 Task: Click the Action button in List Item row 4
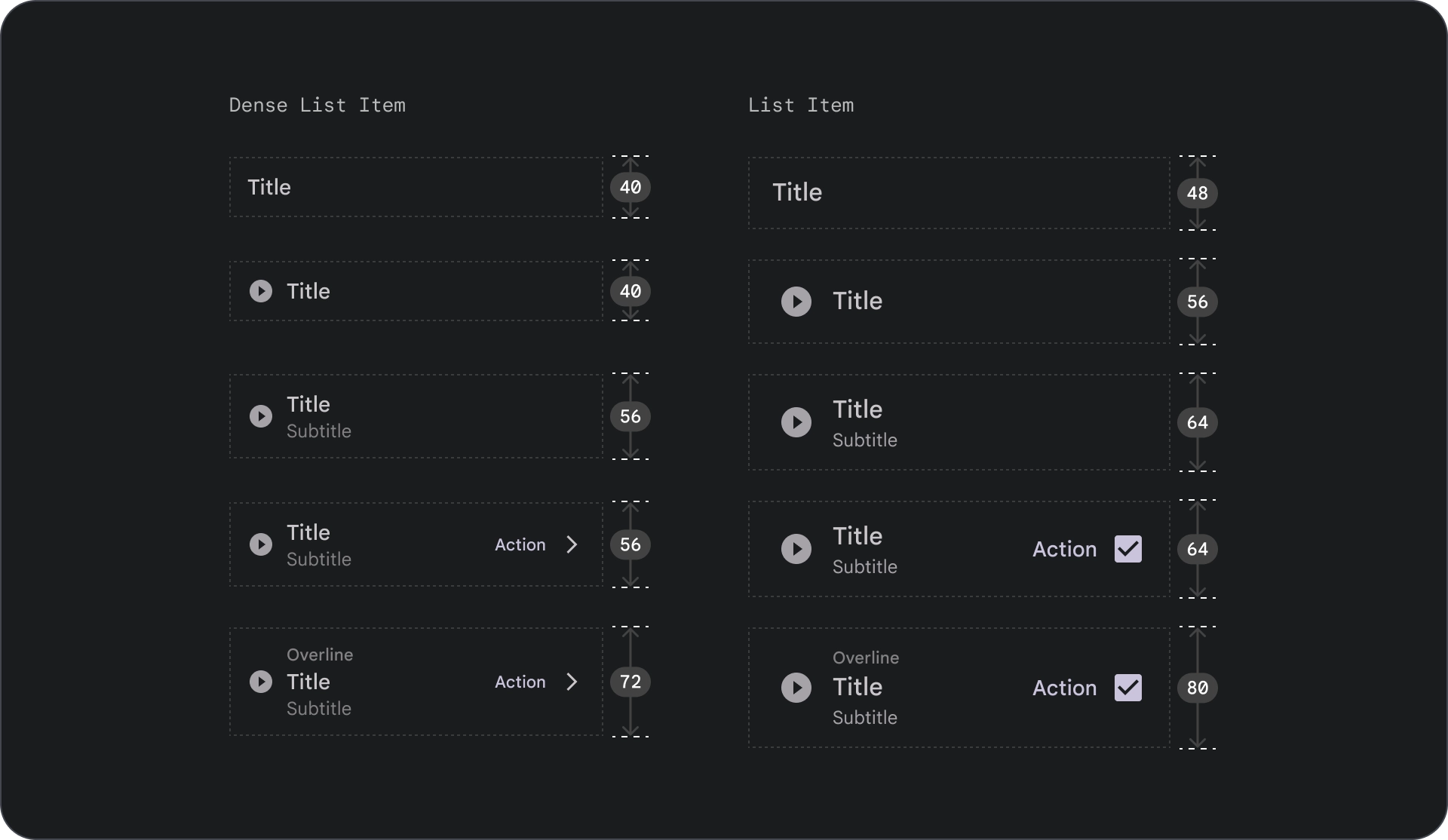click(x=1063, y=548)
